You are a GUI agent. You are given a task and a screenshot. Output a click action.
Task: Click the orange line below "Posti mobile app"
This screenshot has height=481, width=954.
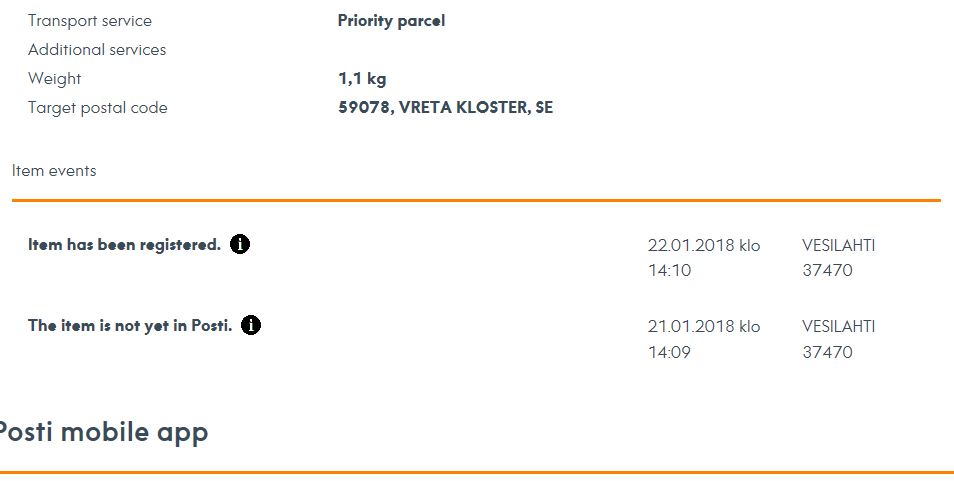tap(476, 472)
